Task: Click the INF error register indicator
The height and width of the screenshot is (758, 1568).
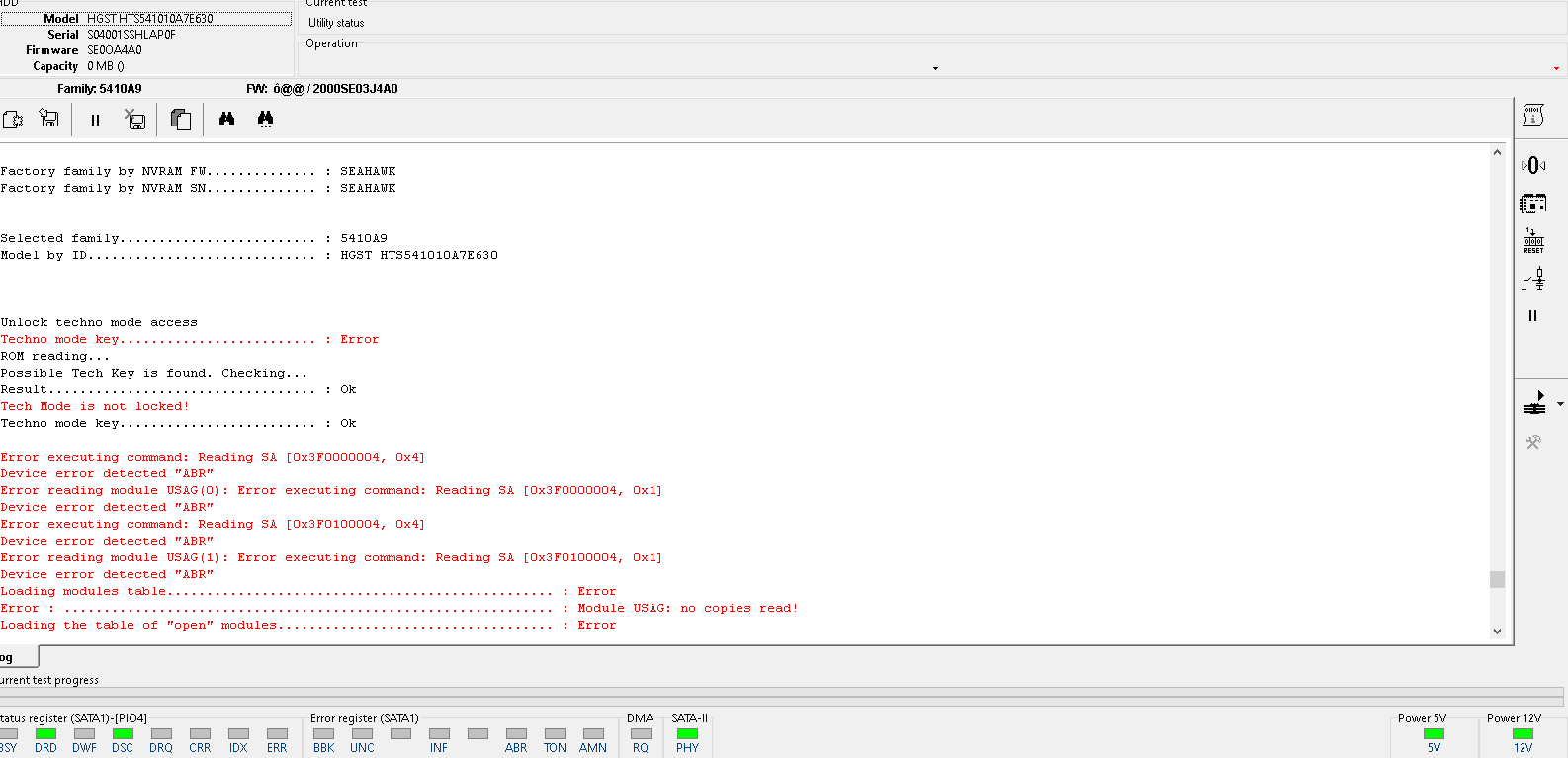Action: point(439,733)
